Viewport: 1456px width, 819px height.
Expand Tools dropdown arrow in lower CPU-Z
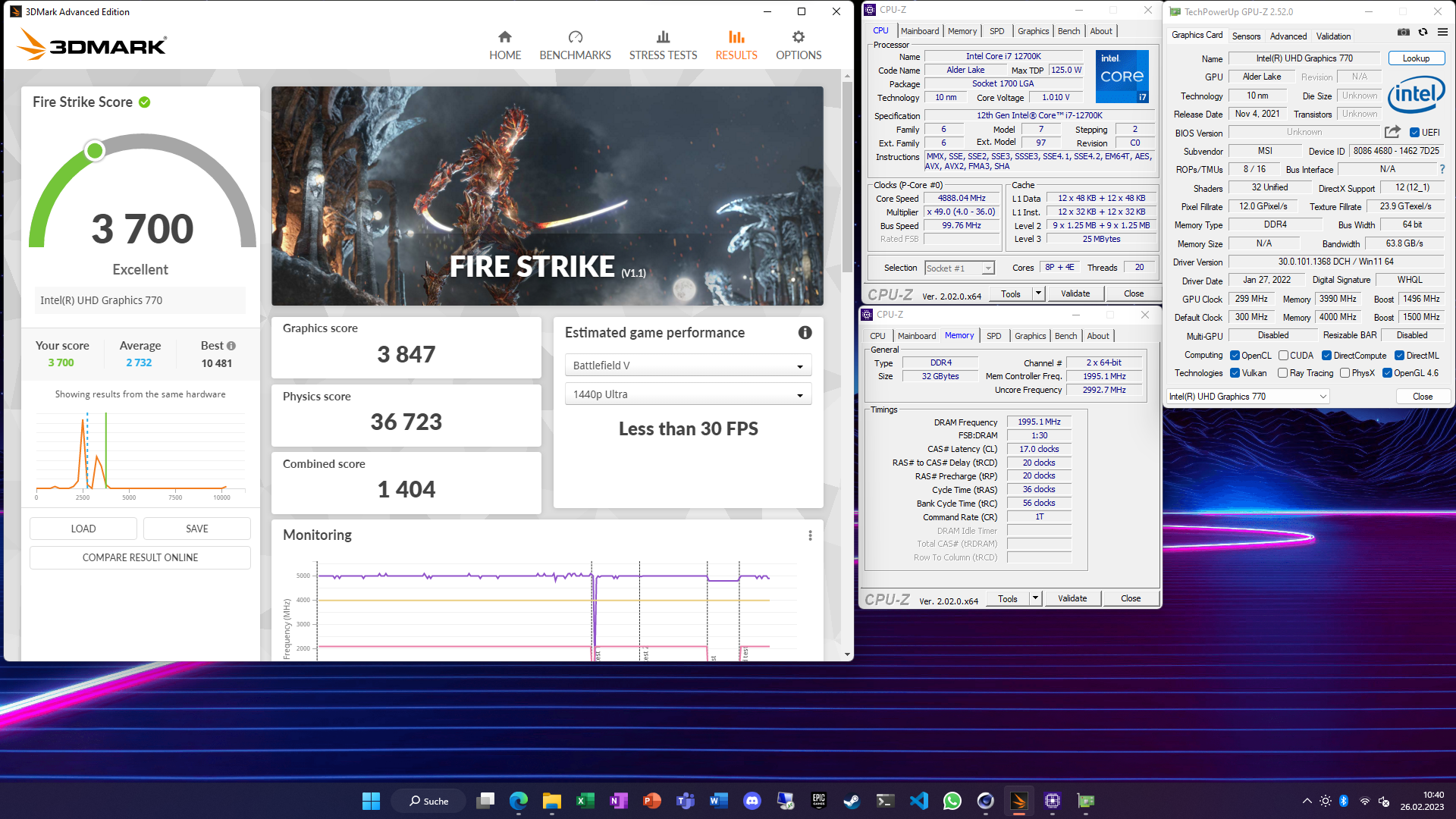[1035, 598]
